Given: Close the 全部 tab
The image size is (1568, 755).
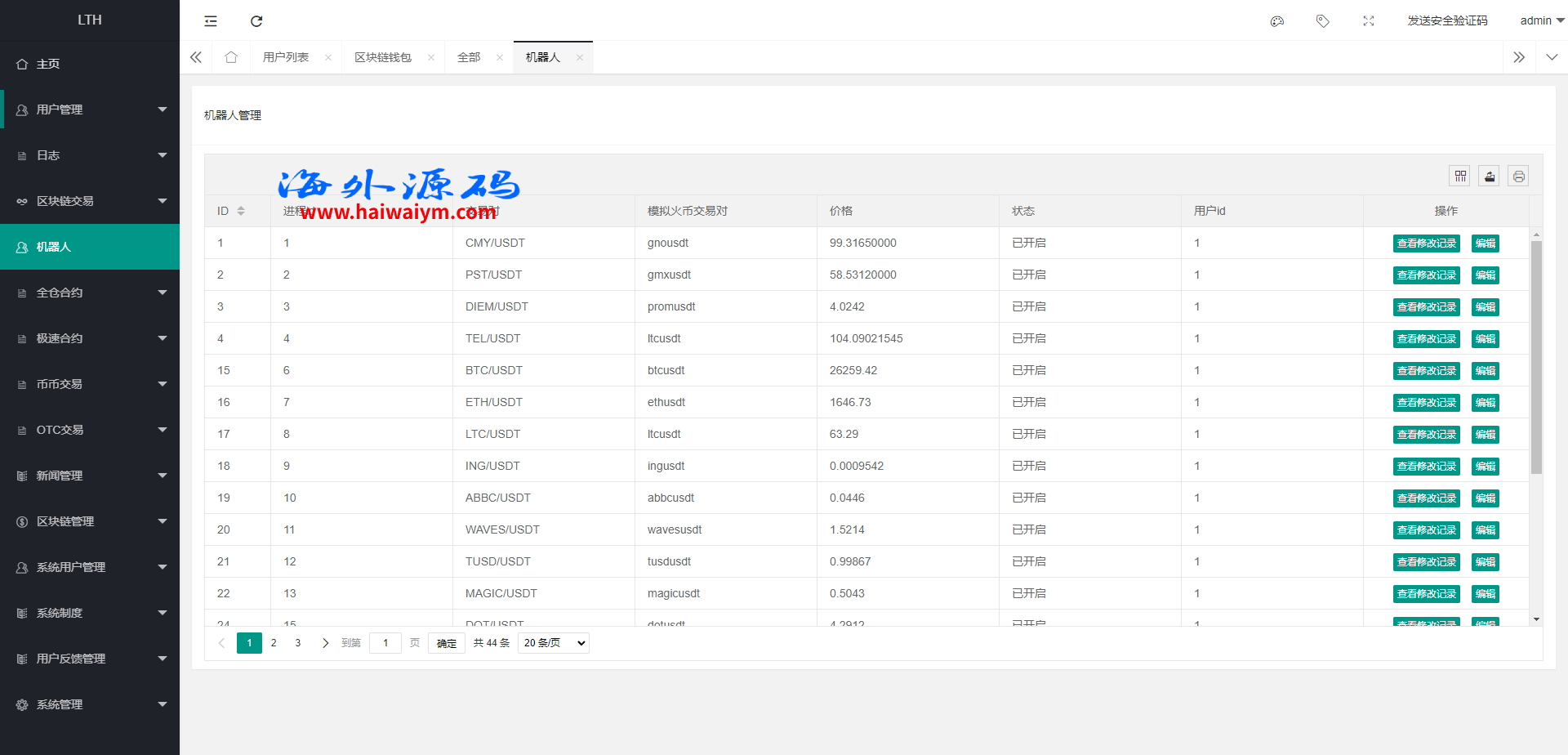Looking at the screenshot, I should (x=500, y=57).
